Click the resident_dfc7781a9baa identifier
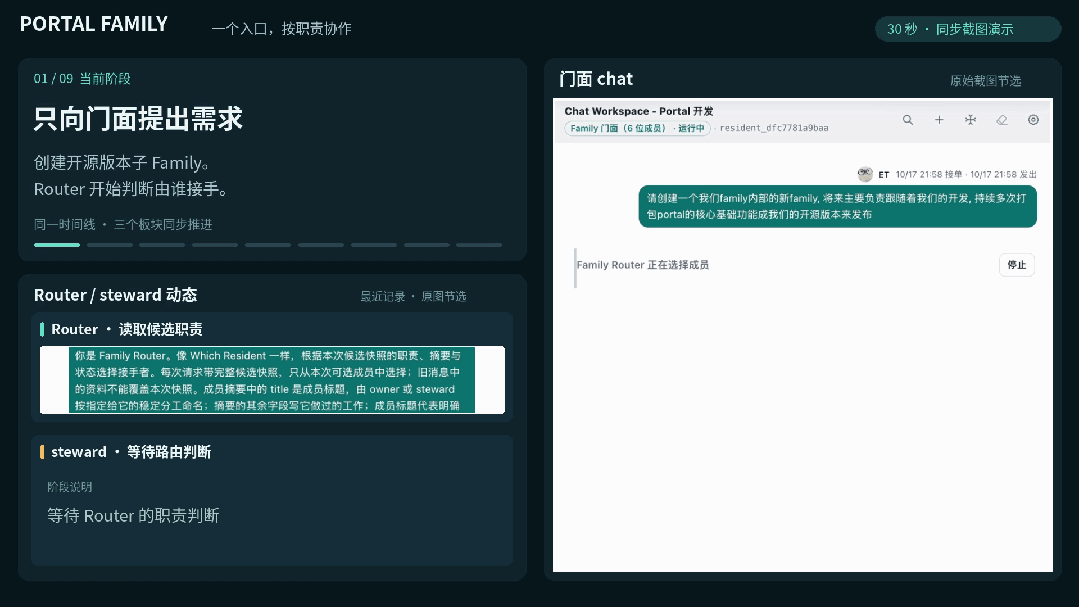Image resolution: width=1079 pixels, height=607 pixels. tap(774, 128)
